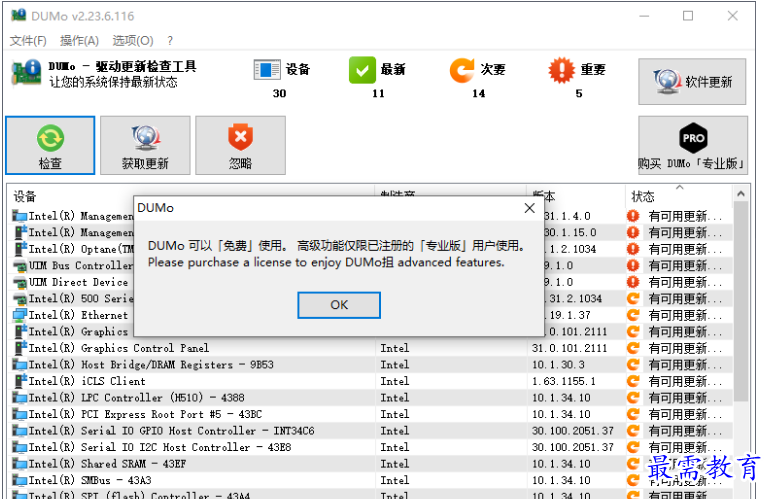Click Intel manufacturer cell in SMBus row

394,480
